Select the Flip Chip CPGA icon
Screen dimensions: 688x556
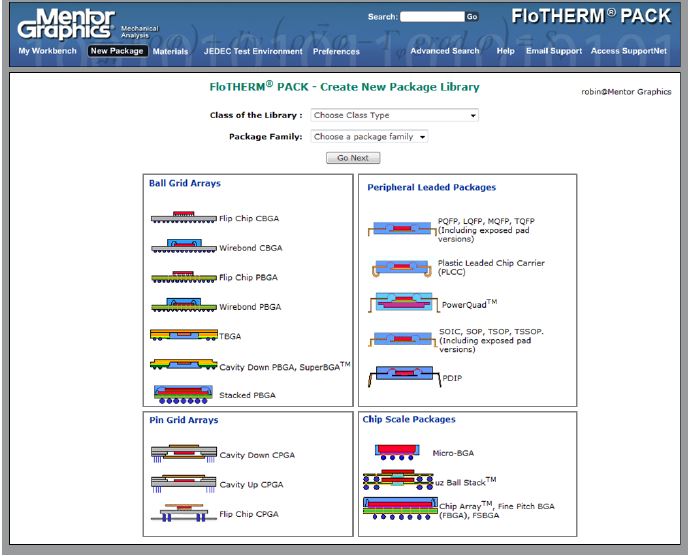(x=183, y=513)
